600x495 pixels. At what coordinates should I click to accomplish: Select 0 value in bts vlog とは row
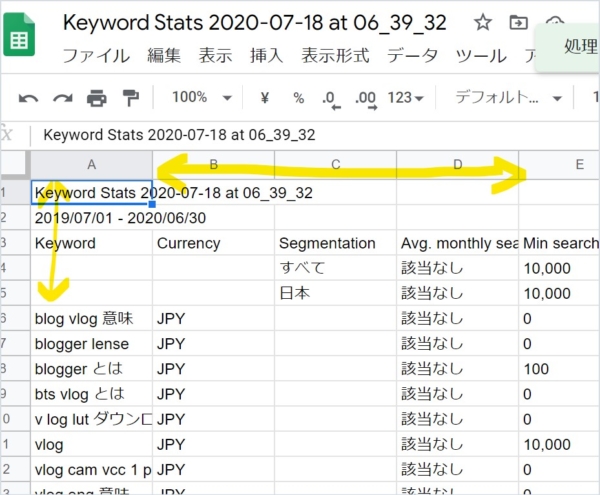coord(559,394)
